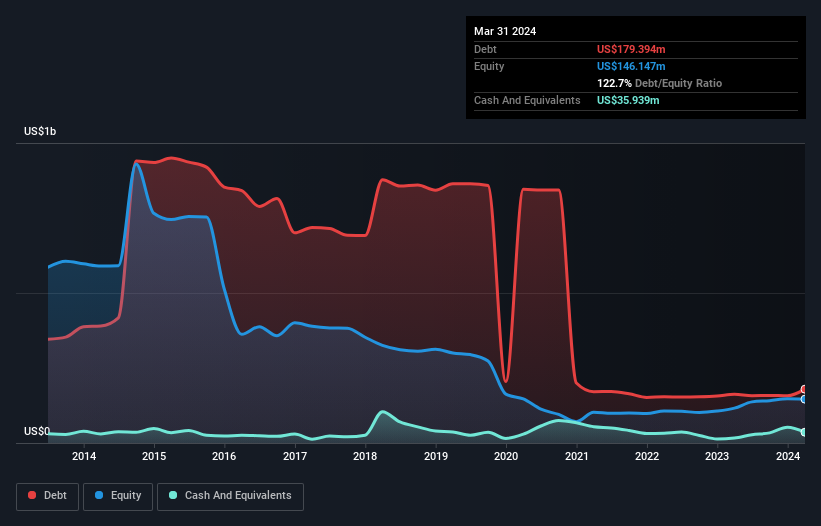This screenshot has height=526, width=821.
Task: Click the Mar 31 2024 tooltip date
Action: (505, 31)
